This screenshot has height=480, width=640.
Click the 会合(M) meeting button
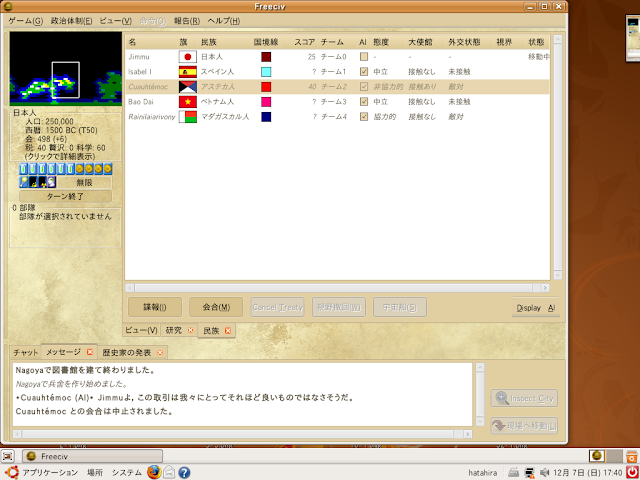216,307
